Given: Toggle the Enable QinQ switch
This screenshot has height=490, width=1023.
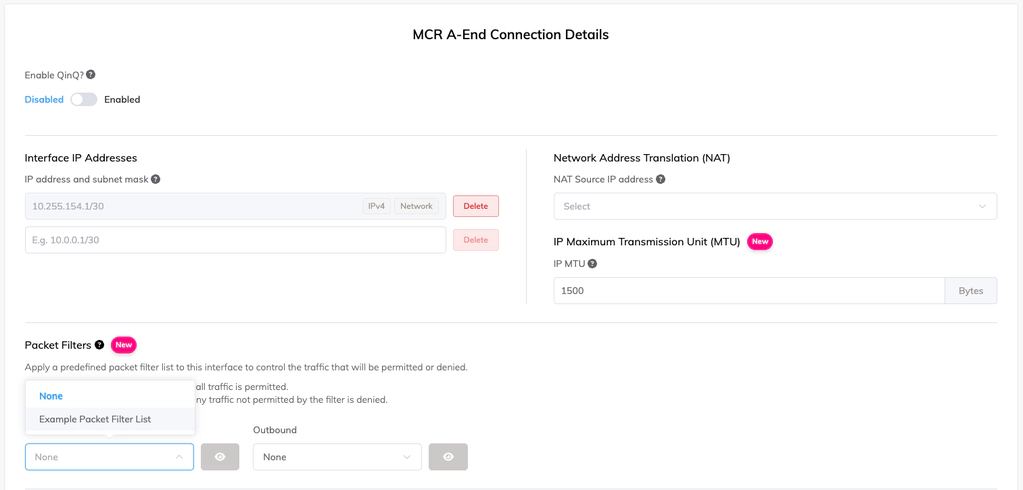Looking at the screenshot, I should pyautogui.click(x=84, y=100).
